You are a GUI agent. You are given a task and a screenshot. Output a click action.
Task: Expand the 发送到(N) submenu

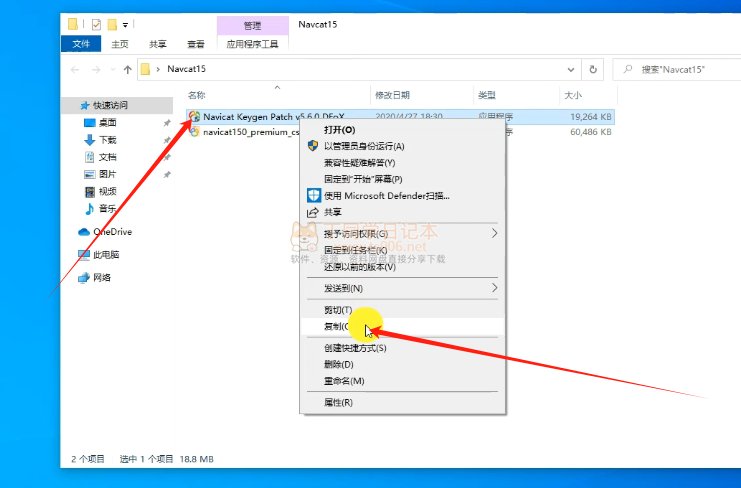point(494,288)
